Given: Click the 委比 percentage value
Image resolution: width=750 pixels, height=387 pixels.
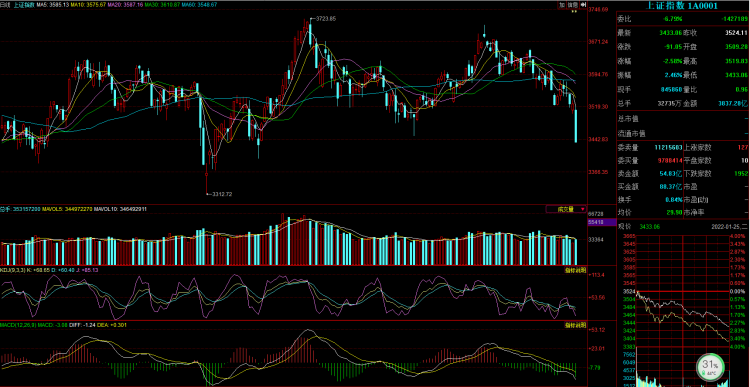Looking at the screenshot, I should click(673, 19).
